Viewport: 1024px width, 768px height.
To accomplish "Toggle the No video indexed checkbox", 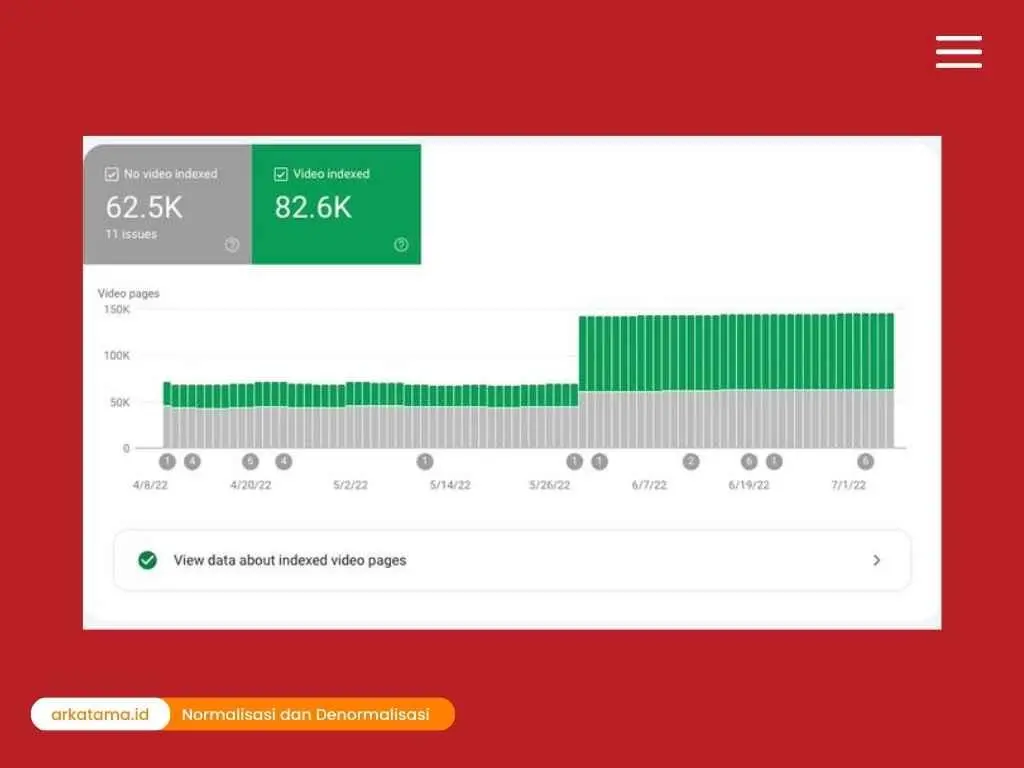I will point(112,174).
